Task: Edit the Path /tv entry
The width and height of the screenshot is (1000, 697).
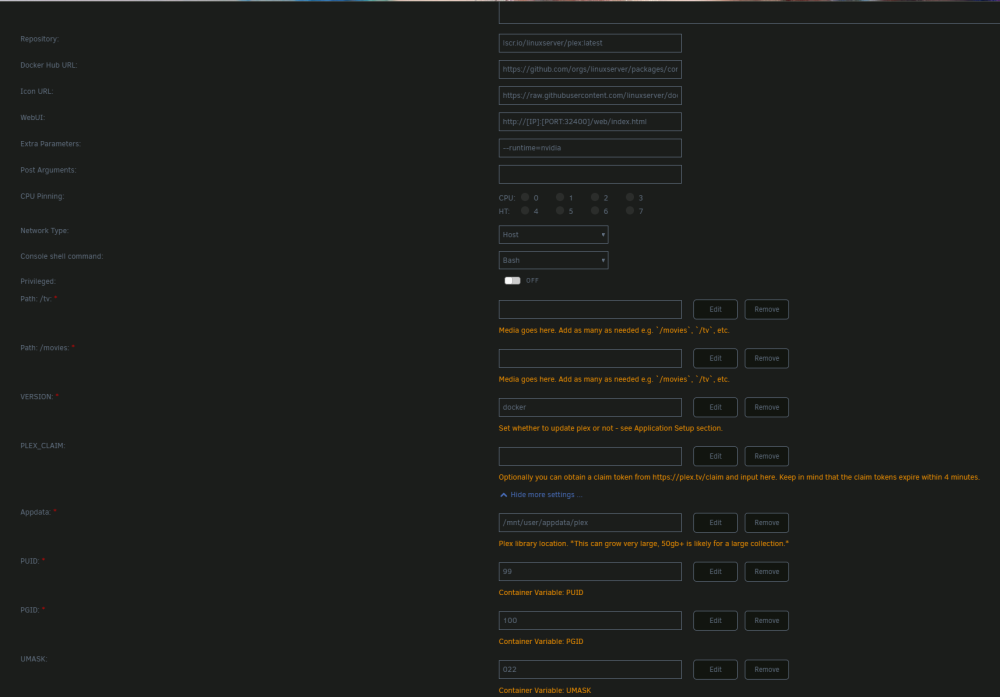Action: 715,309
